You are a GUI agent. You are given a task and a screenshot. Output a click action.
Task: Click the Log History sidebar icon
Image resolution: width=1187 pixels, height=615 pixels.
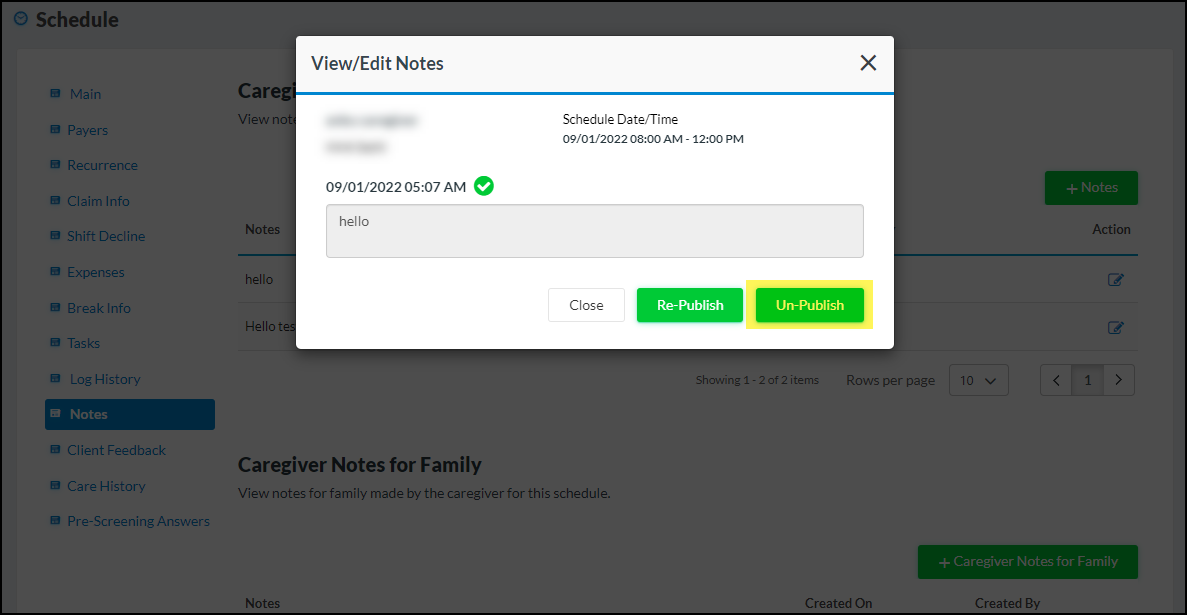56,379
